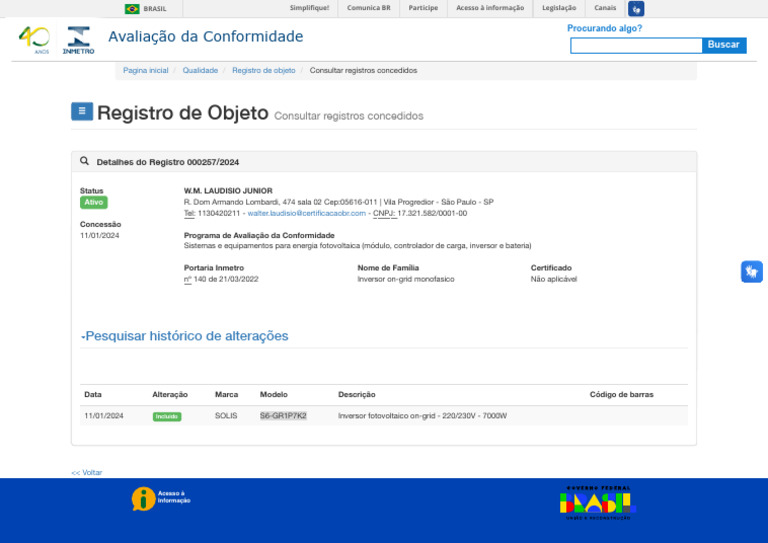Select the model S6-GR1P7K2 cell

click(283, 416)
